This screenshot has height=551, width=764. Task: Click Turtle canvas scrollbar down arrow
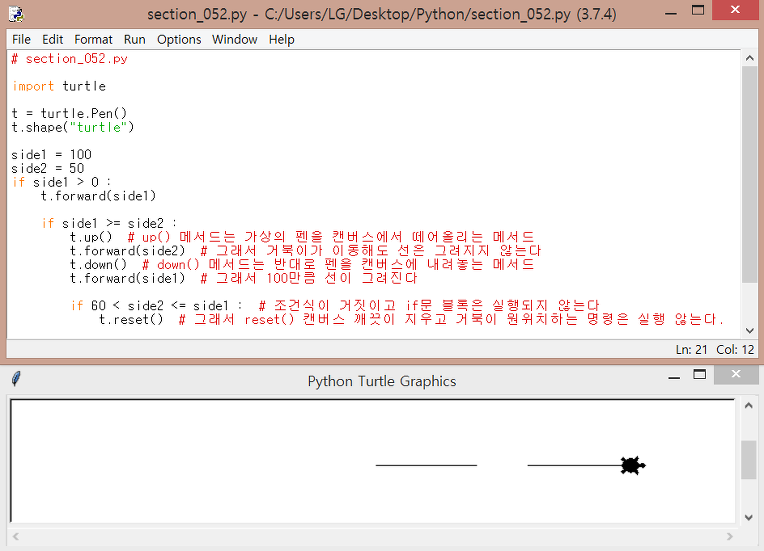coord(748,517)
